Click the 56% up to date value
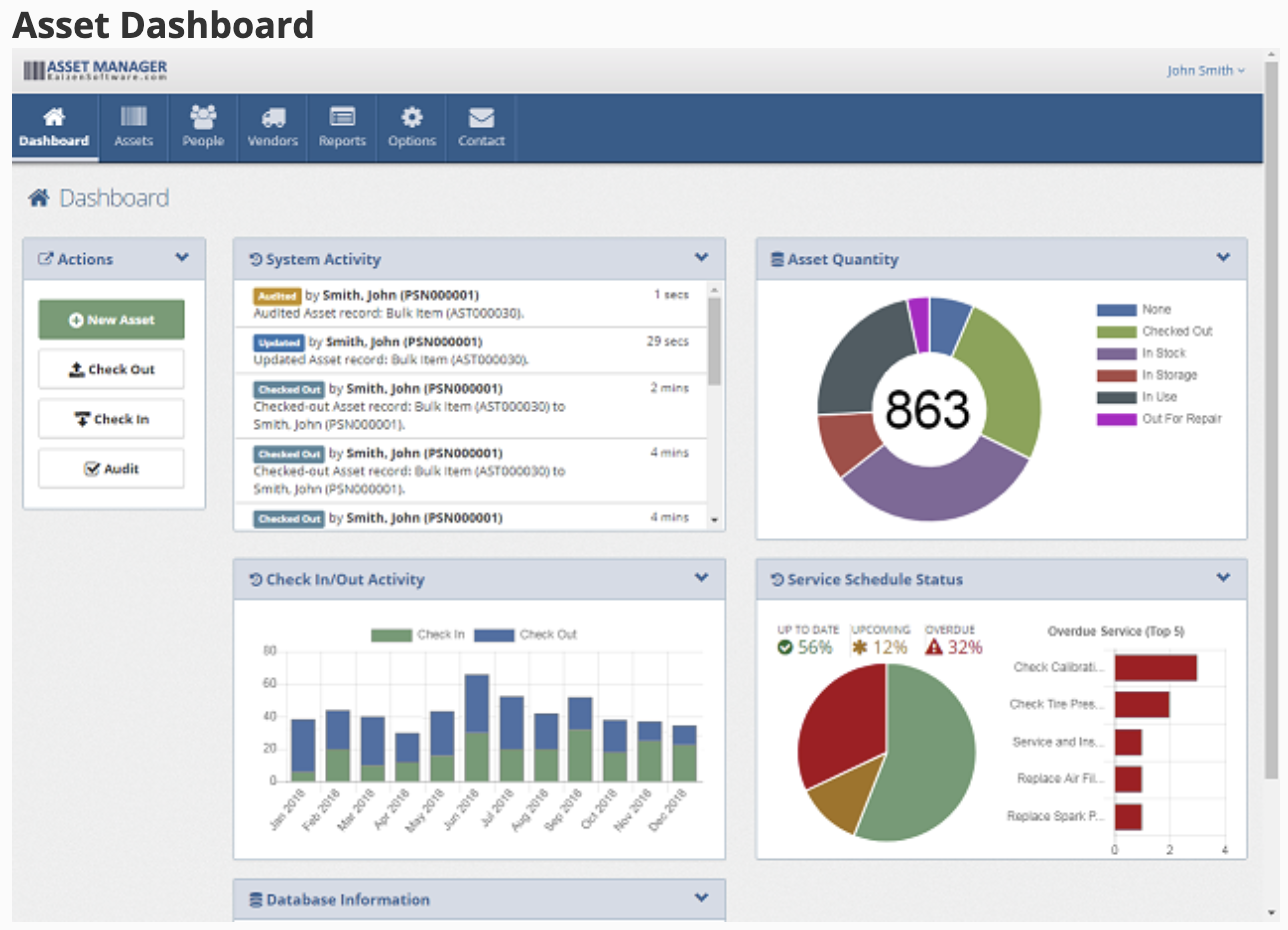The image size is (1288, 930). 815,648
